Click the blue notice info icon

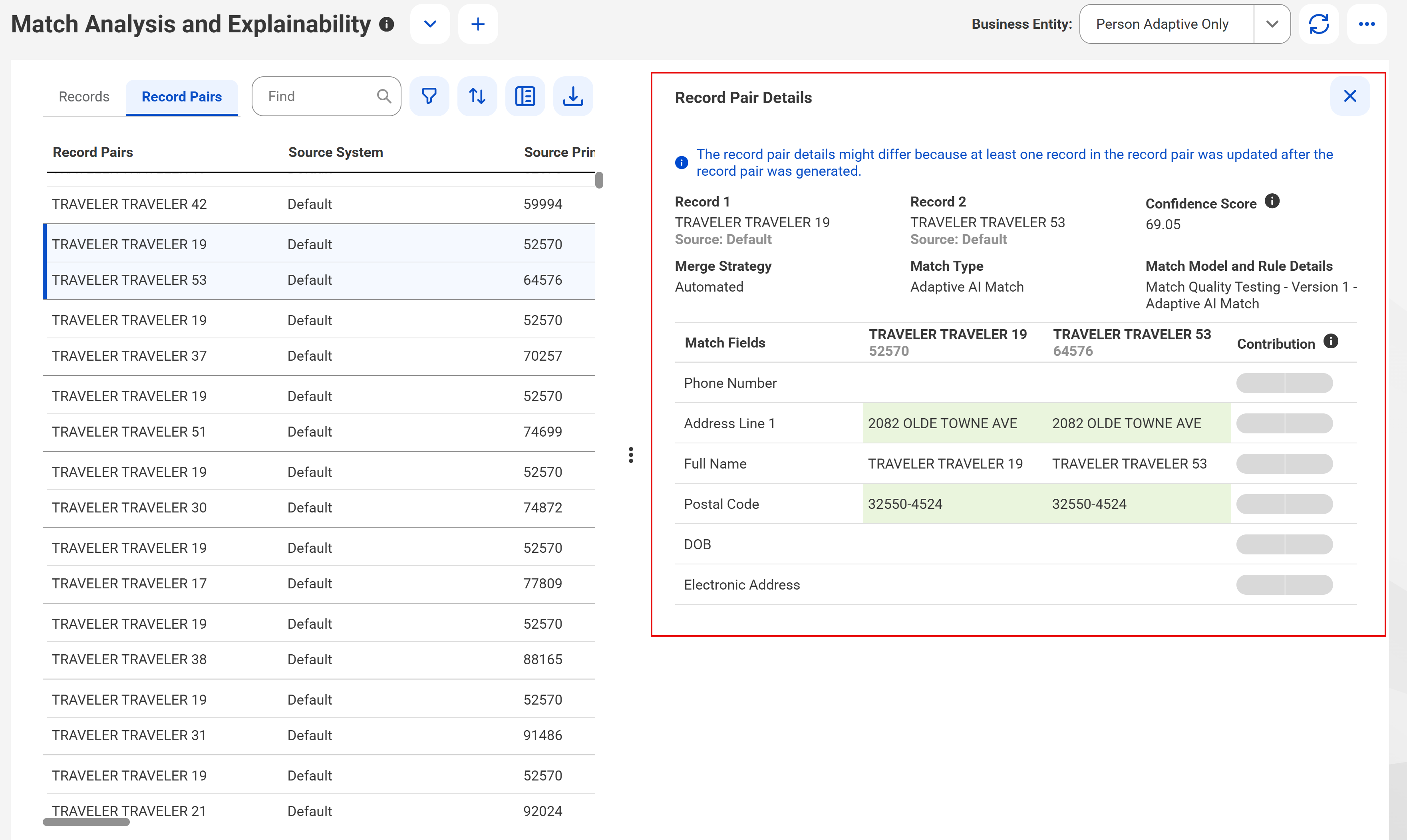coord(682,163)
